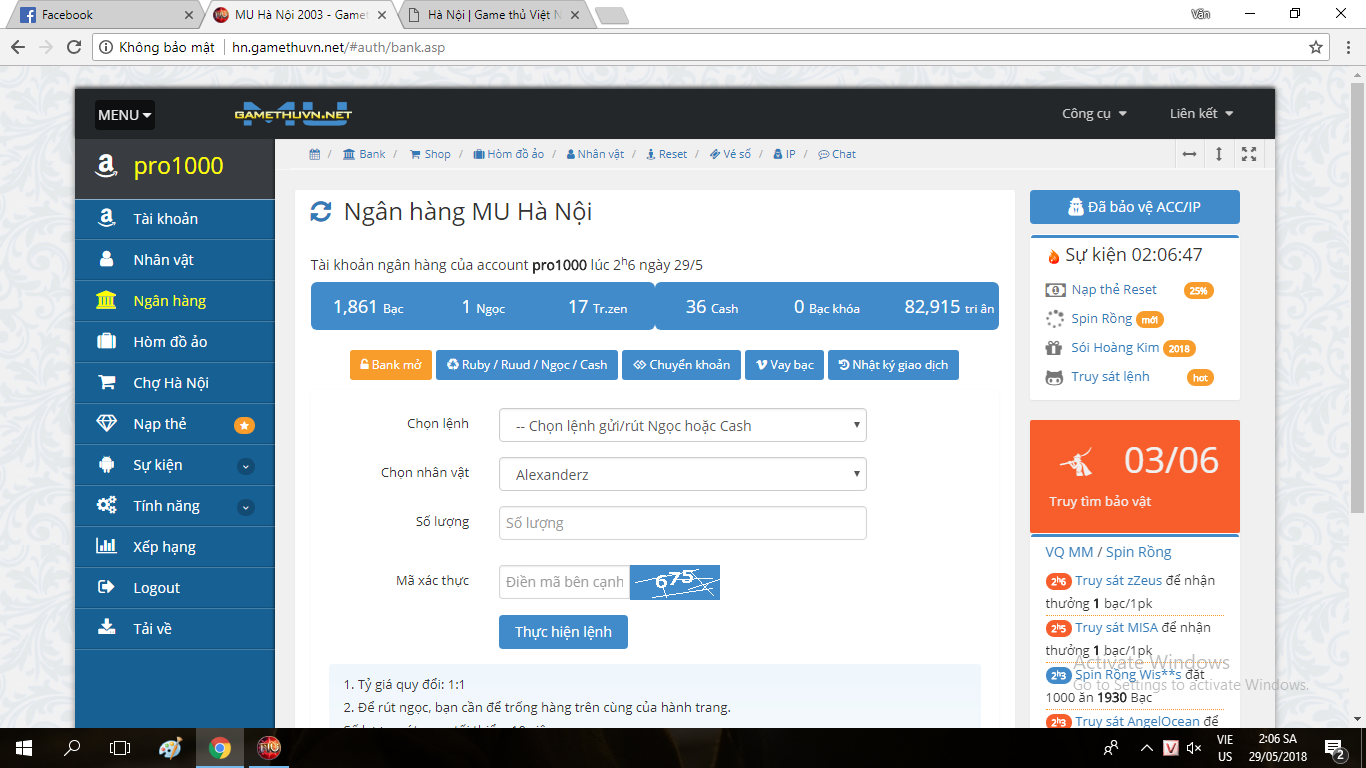Click the star badge on Nạp thẻ

(x=244, y=425)
